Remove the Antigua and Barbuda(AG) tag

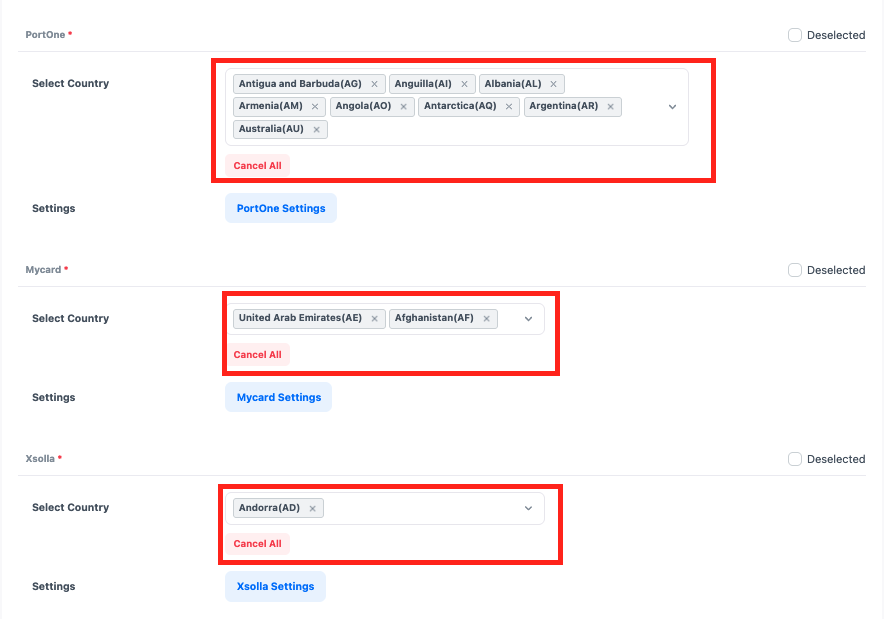pos(374,84)
